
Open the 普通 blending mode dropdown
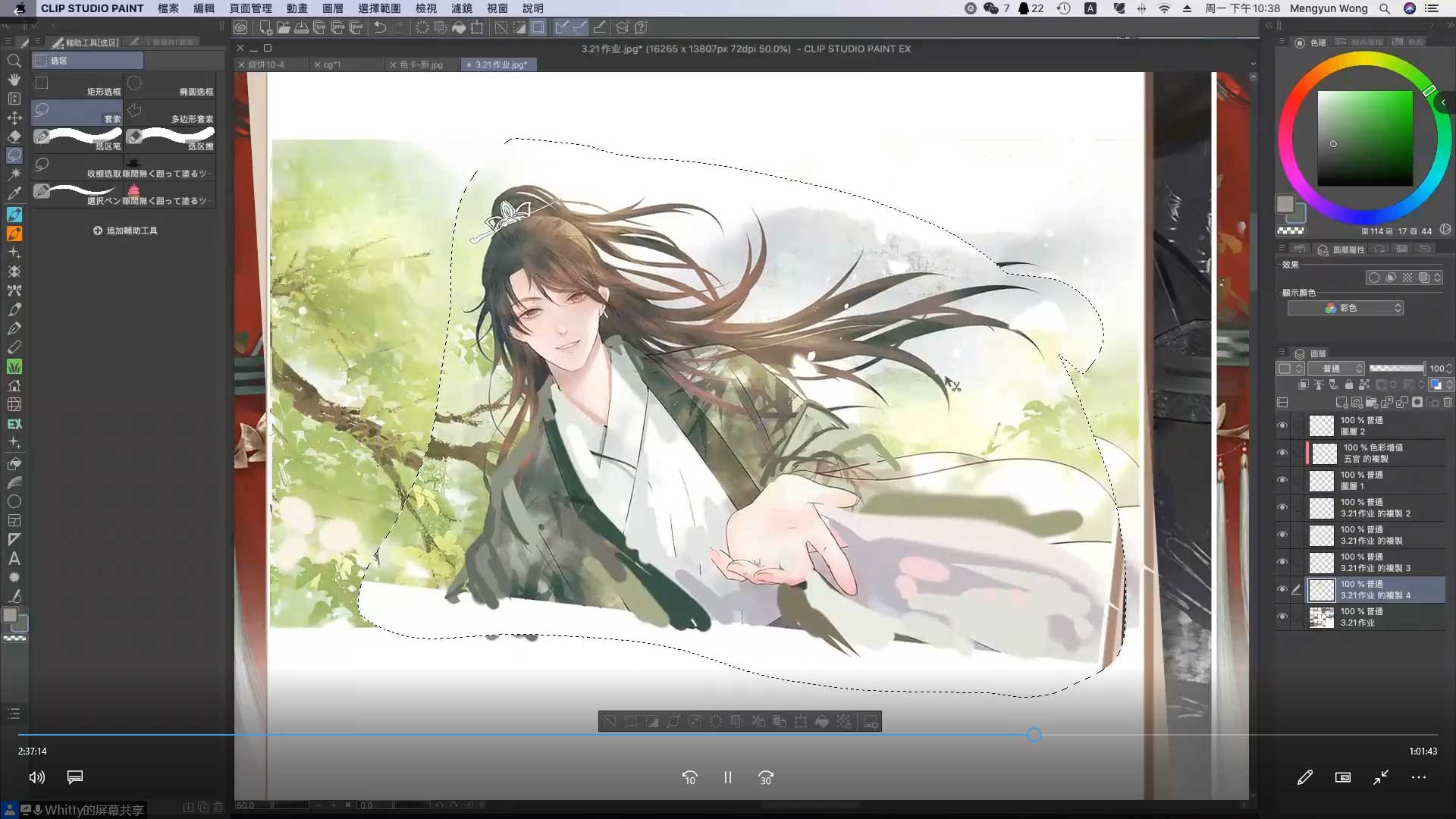coord(1336,369)
